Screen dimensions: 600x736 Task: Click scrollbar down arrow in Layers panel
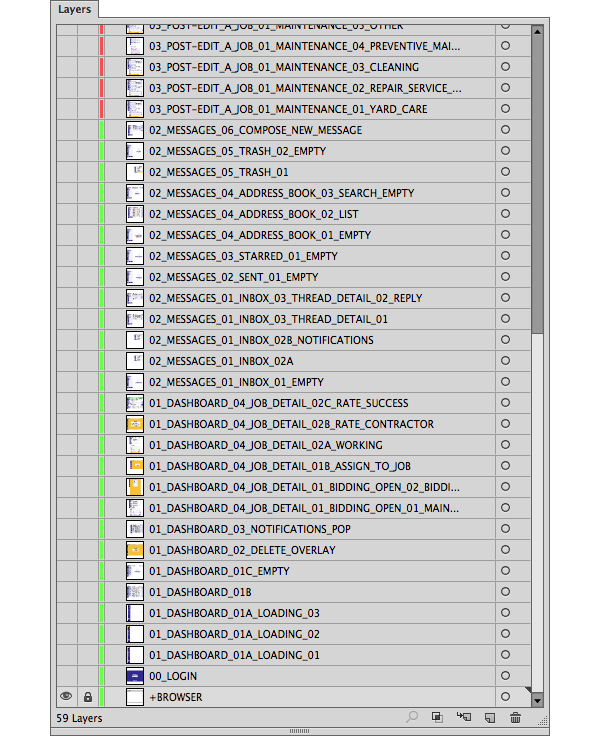[x=537, y=701]
